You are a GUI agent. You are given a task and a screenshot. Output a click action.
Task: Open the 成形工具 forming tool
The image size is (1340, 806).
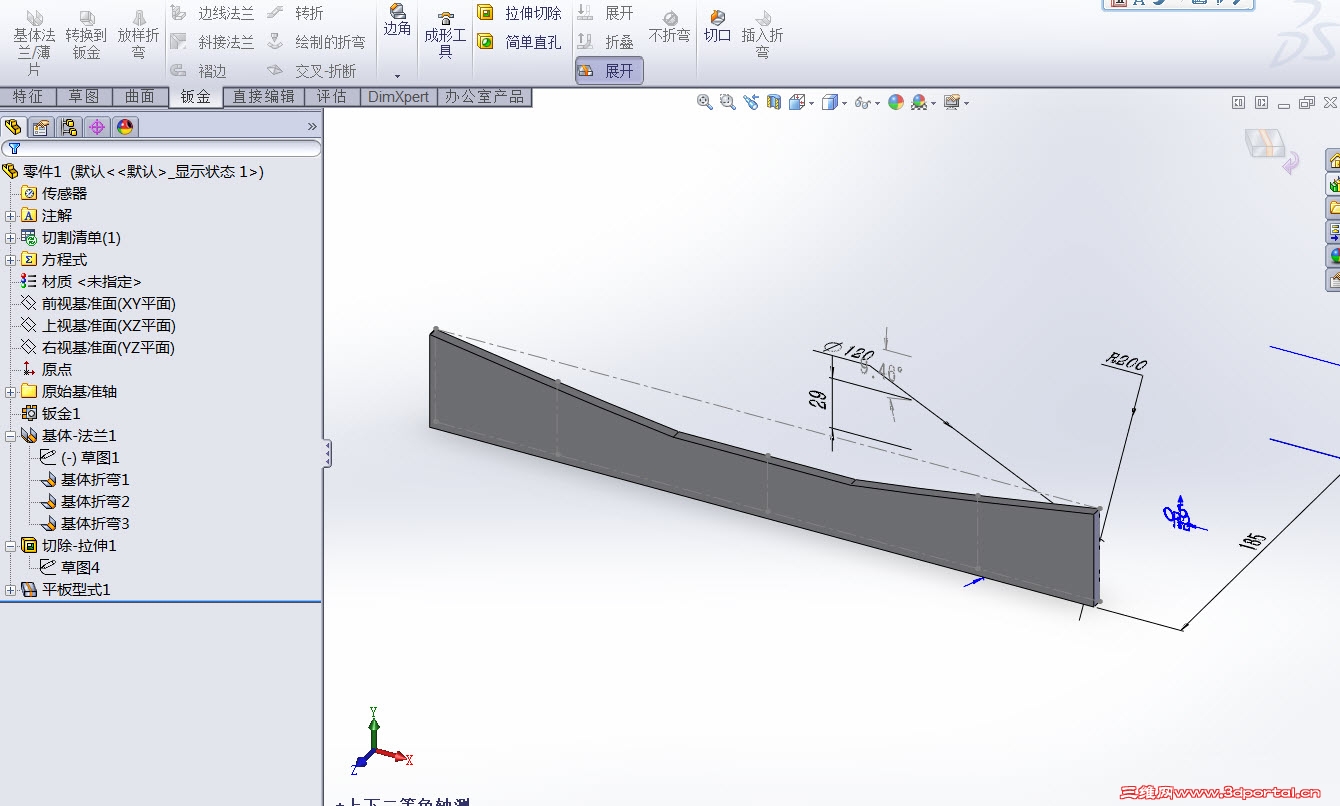tap(445, 35)
